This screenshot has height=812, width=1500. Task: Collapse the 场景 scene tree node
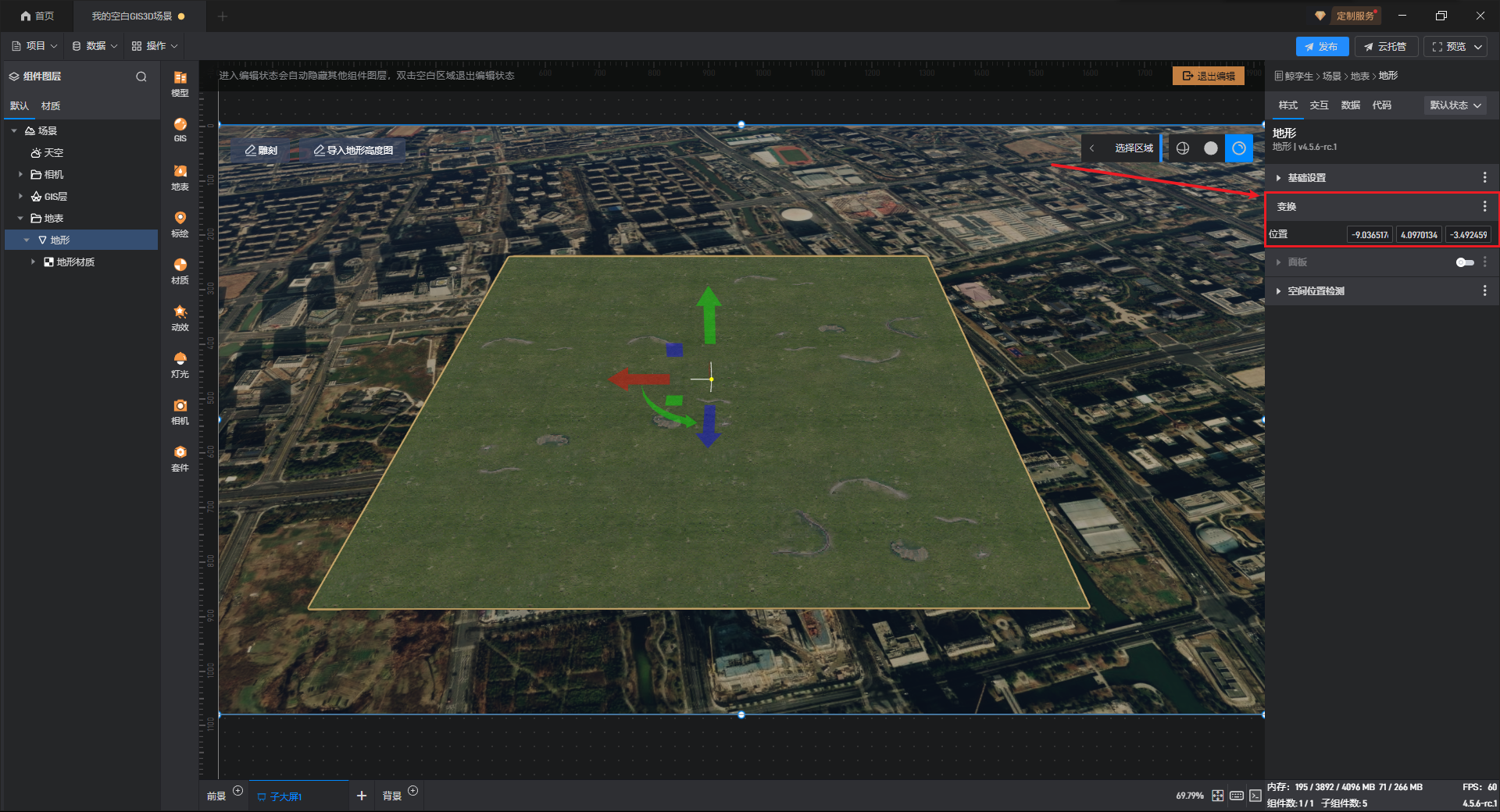(x=14, y=131)
